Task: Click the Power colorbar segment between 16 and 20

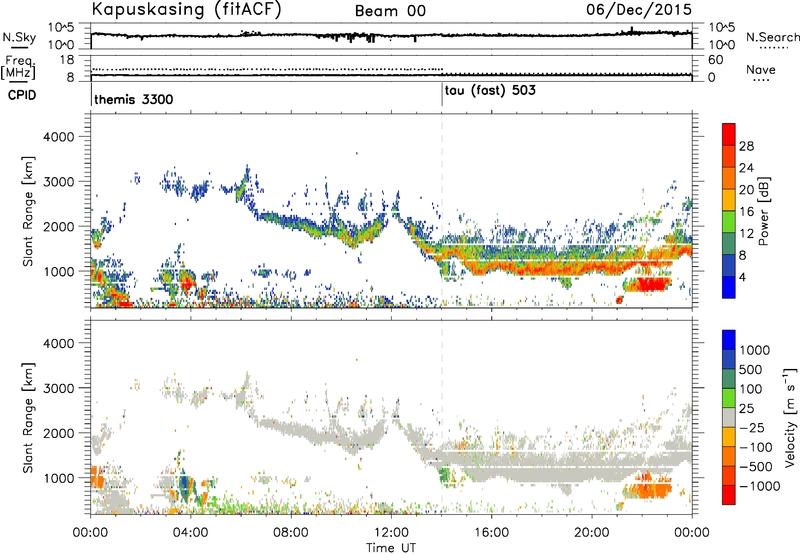Action: [x=729, y=200]
